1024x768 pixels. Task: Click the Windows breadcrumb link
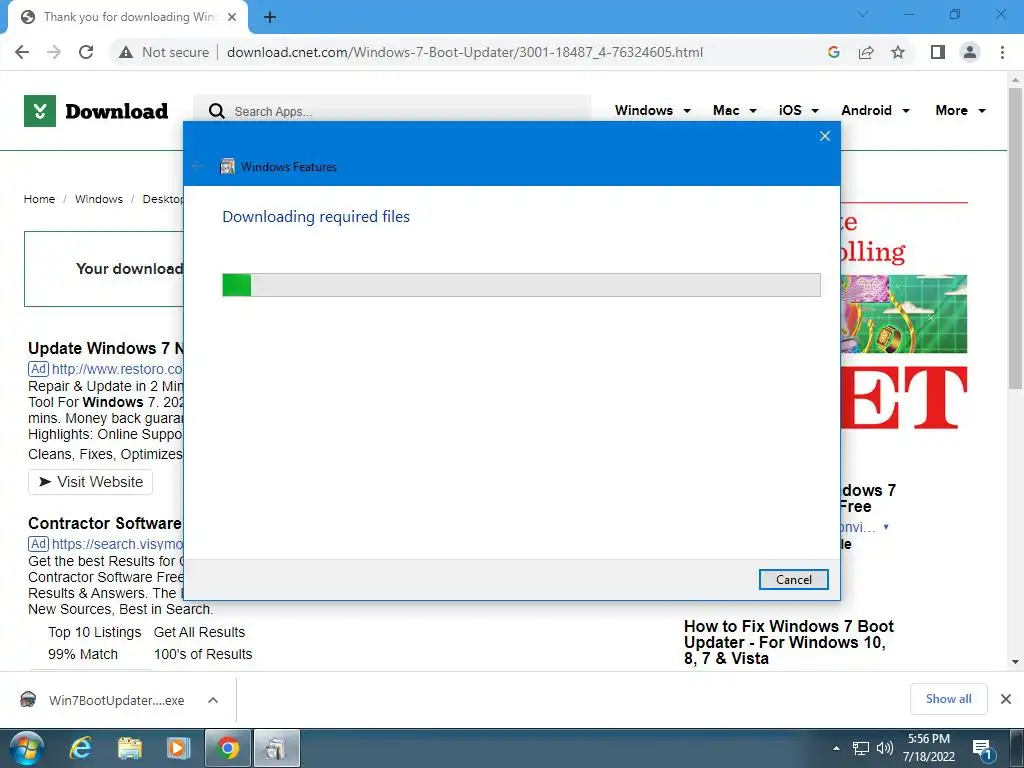coord(99,199)
